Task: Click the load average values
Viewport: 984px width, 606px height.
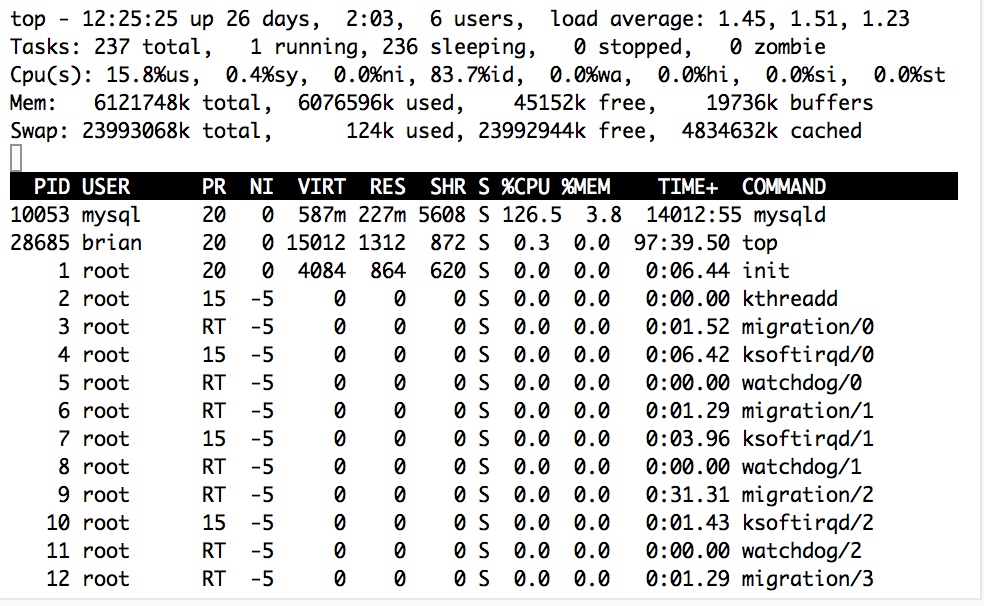Action: (x=838, y=19)
